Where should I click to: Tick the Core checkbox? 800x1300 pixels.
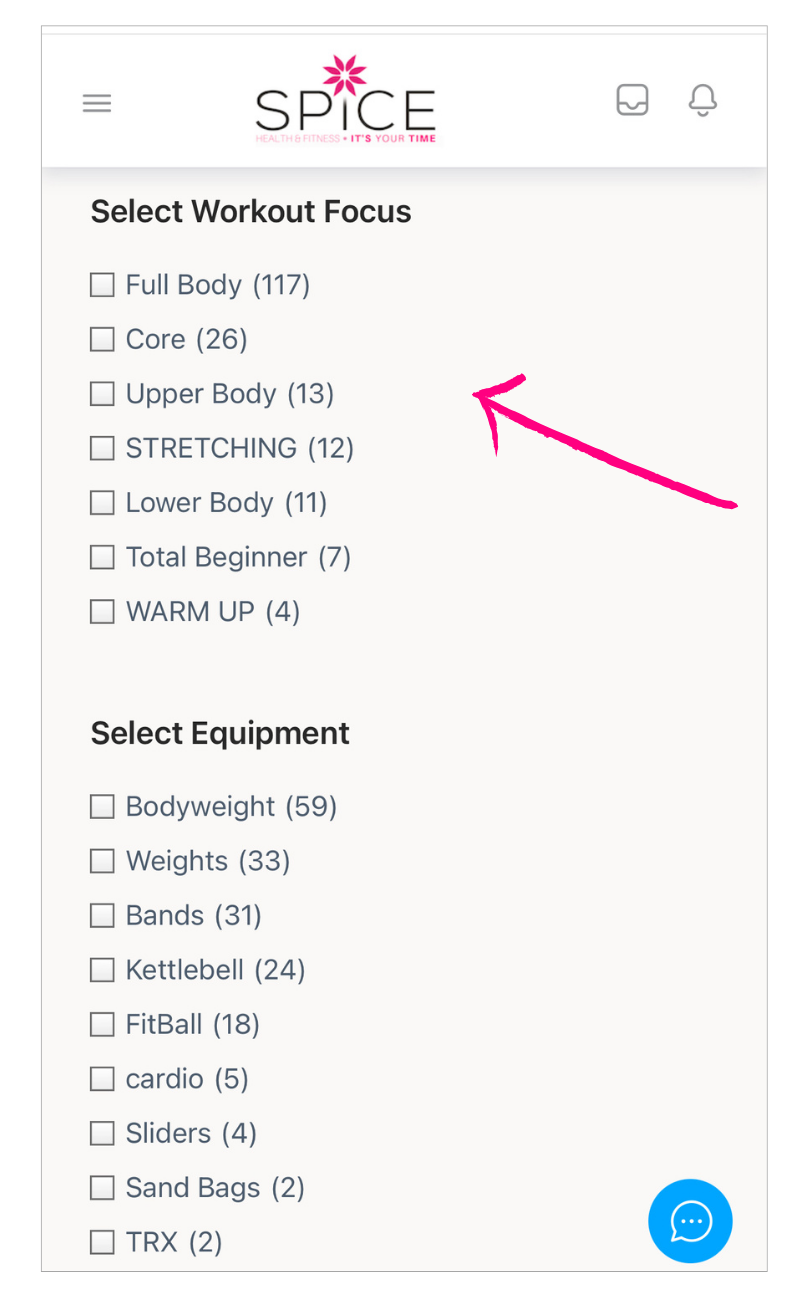tap(102, 340)
